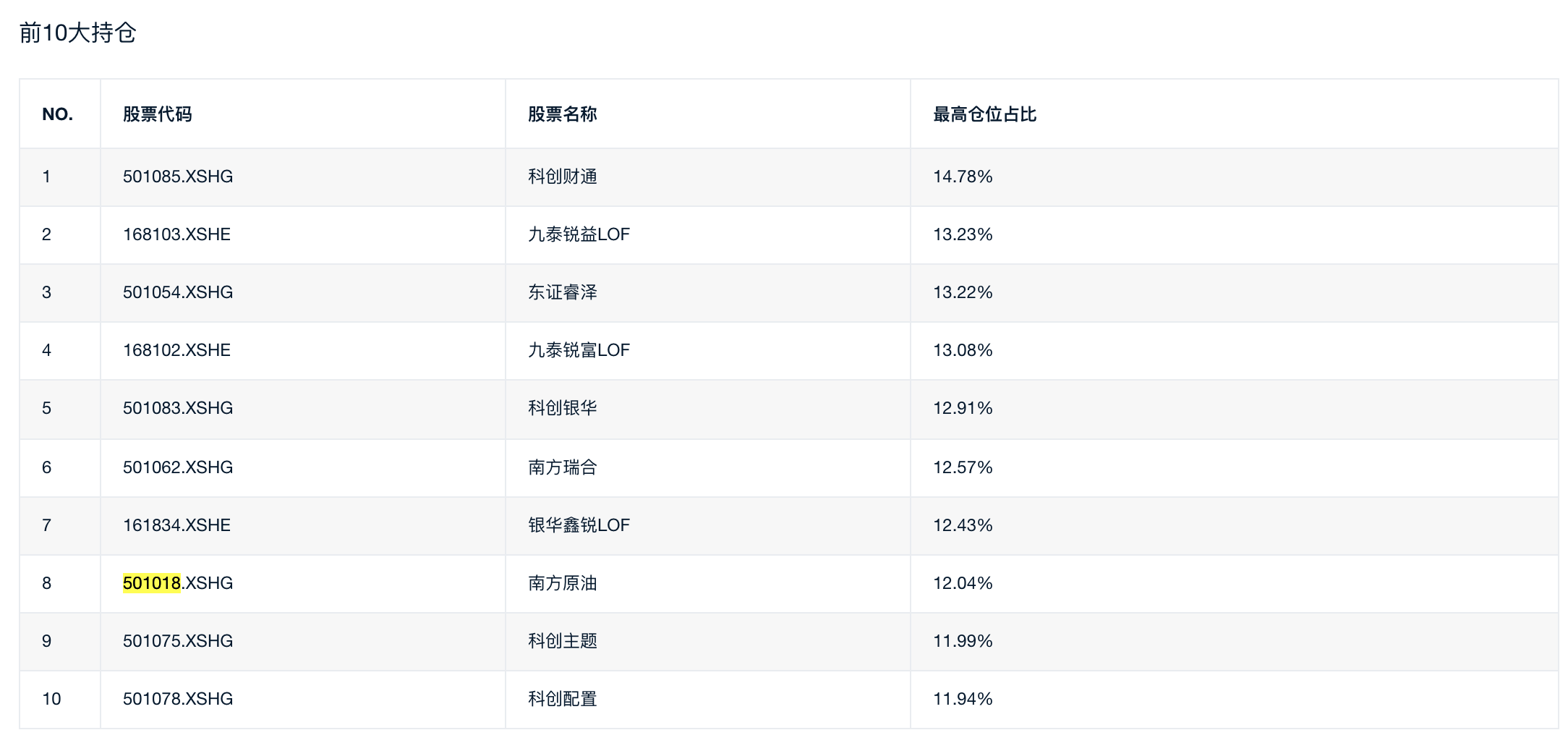Viewport: 1568px width, 751px height.
Task: Select stock code 501085.XSHG
Action: [x=178, y=177]
